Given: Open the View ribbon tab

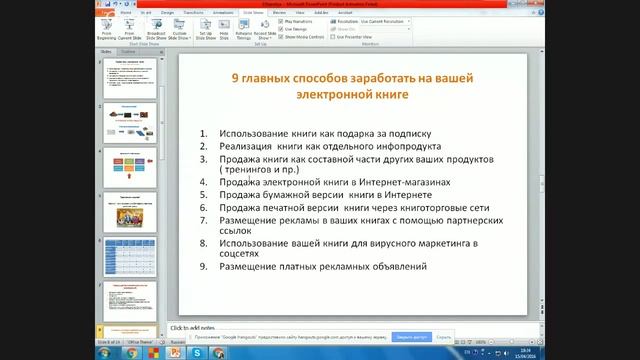Looking at the screenshot, I should (300, 13).
